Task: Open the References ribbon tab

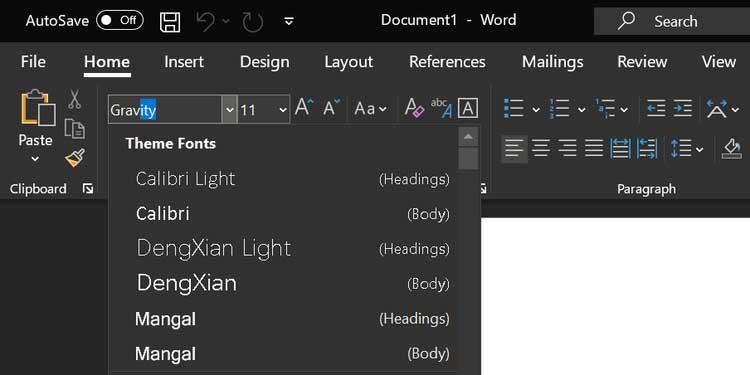Action: coord(447,62)
